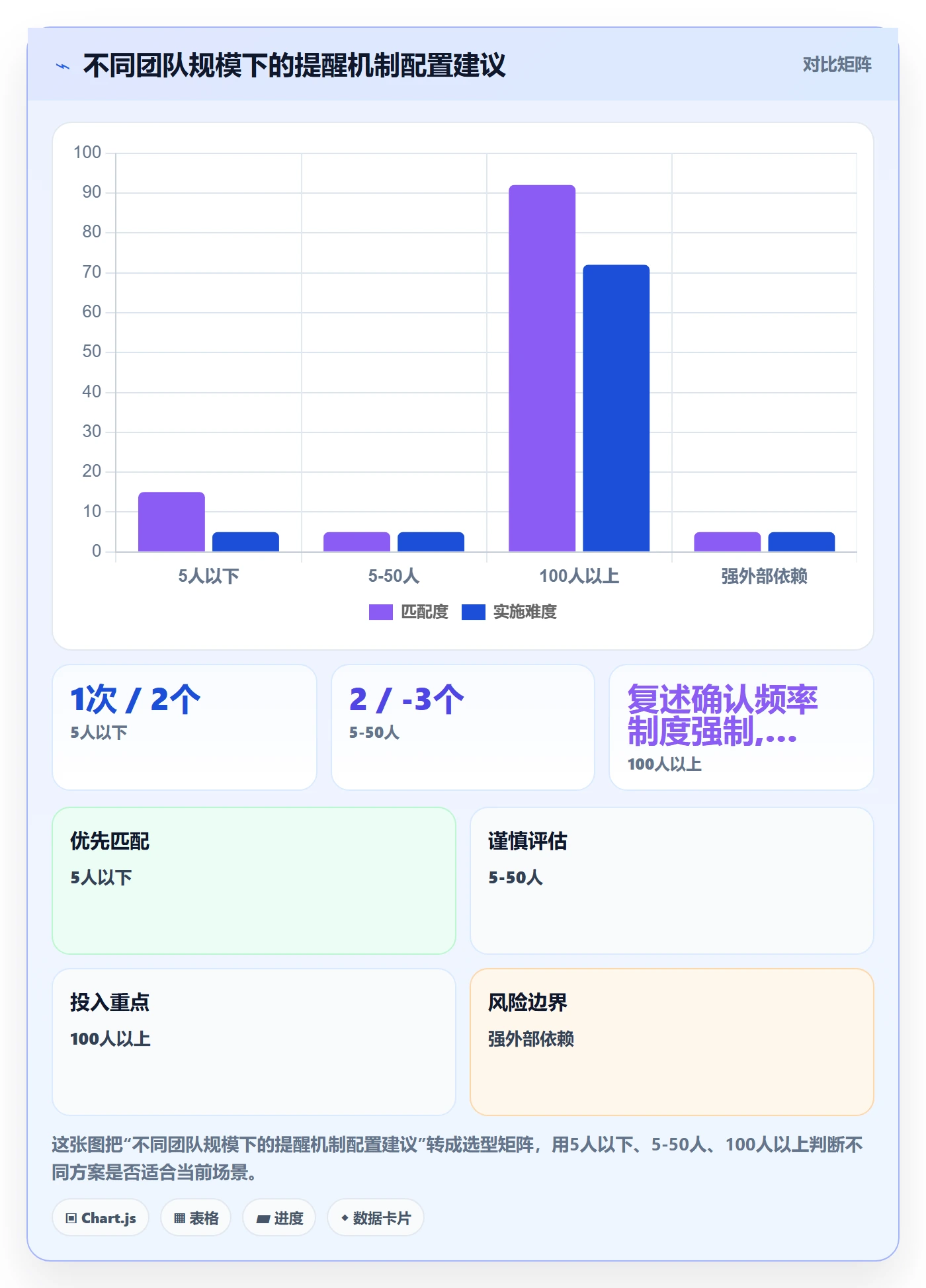Viewport: 926px width, 1288px height.
Task: Toggle the purple 匹配度 legend swatch
Action: (381, 612)
